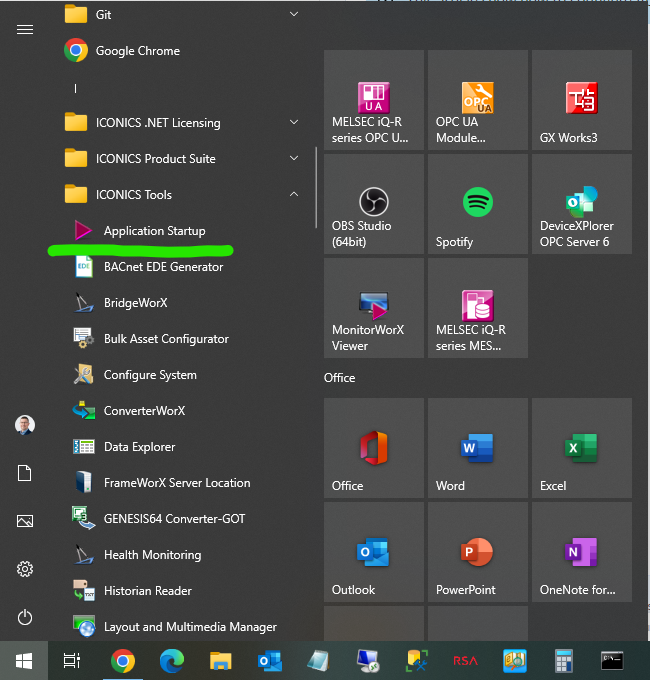Open File Explorer from taskbar

tap(221, 661)
